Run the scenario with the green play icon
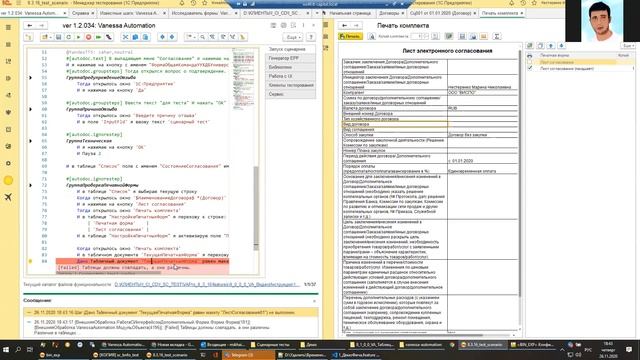The height and width of the screenshot is (360, 640). coord(78,37)
